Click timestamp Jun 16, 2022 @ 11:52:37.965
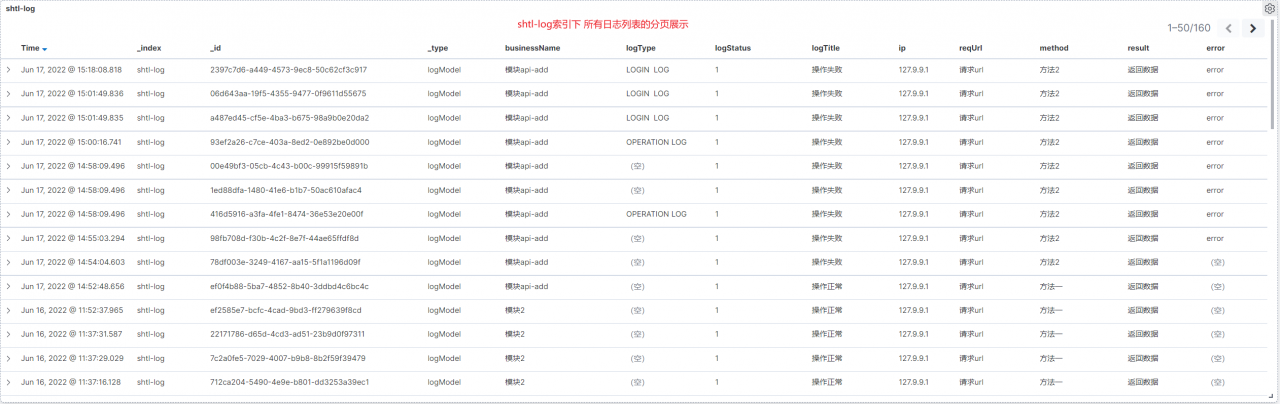This screenshot has height=404, width=1280. tap(72, 310)
